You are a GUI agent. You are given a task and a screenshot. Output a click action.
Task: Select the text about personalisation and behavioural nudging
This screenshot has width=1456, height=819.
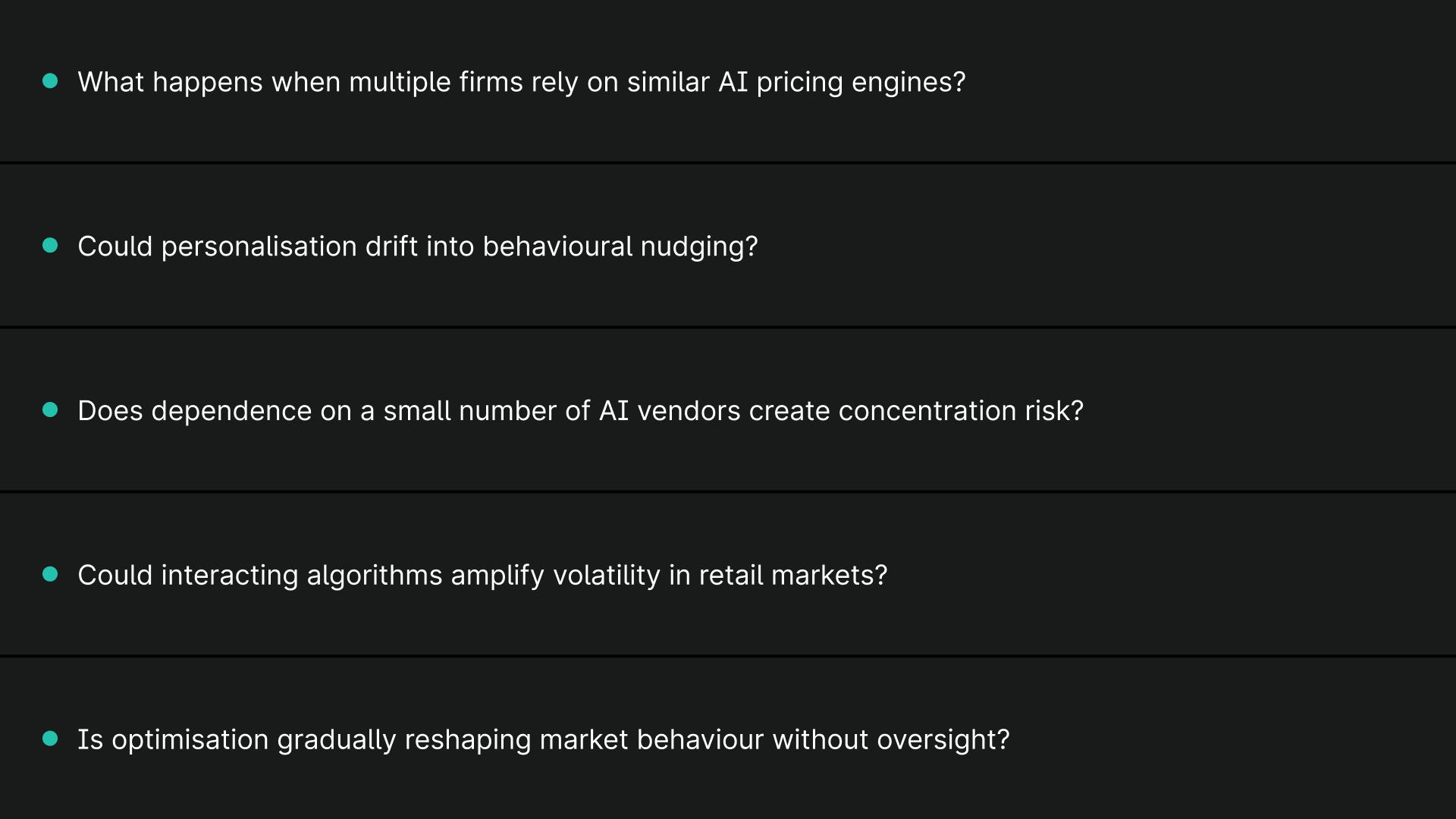(417, 246)
